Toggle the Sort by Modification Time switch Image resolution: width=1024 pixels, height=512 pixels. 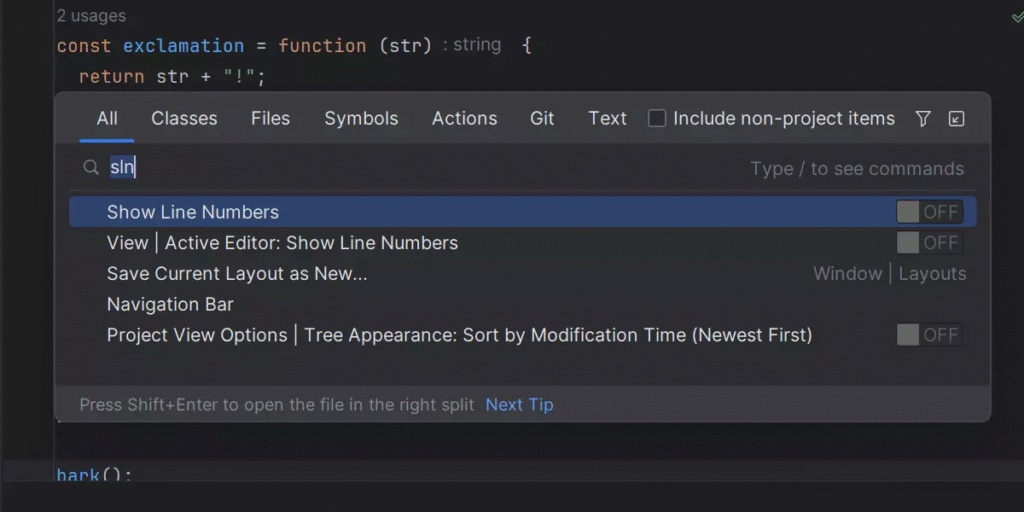[929, 335]
